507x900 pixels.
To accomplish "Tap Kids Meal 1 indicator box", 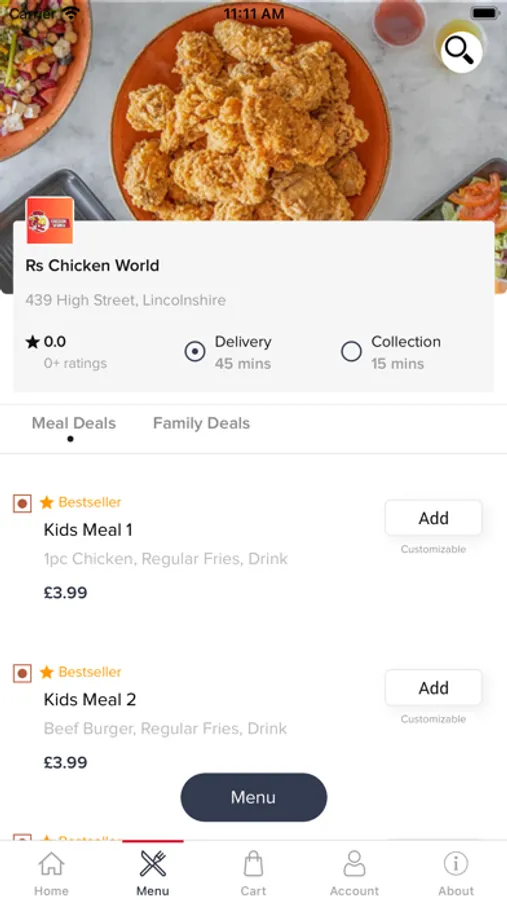I will click(22, 503).
